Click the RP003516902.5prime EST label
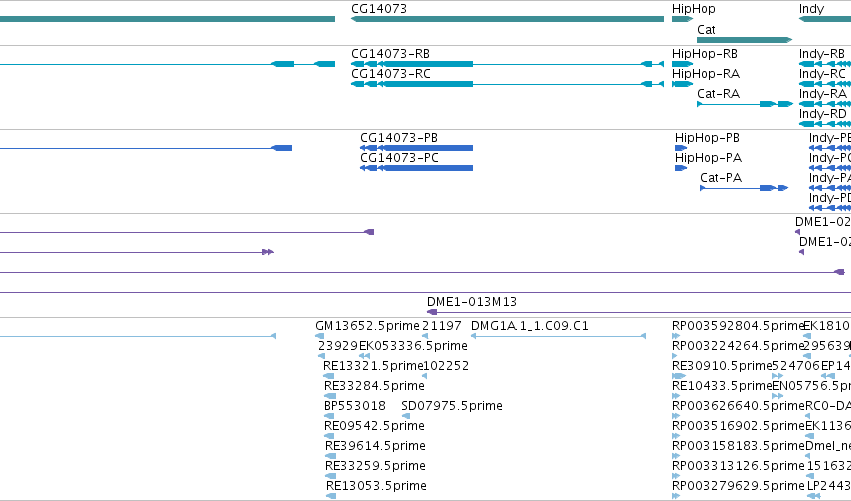The height and width of the screenshot is (501, 851). click(x=738, y=427)
